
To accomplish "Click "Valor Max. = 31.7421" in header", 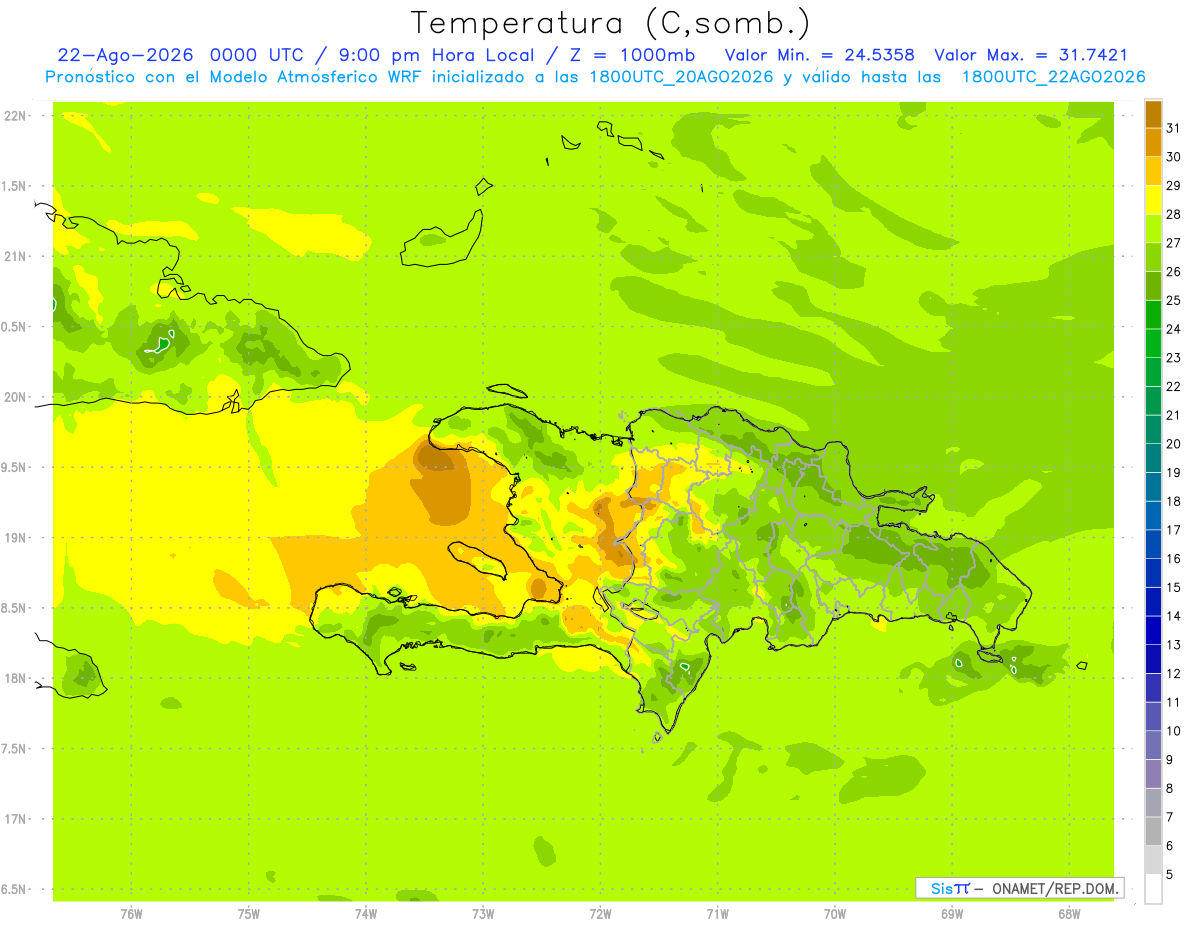I will tap(1031, 55).
